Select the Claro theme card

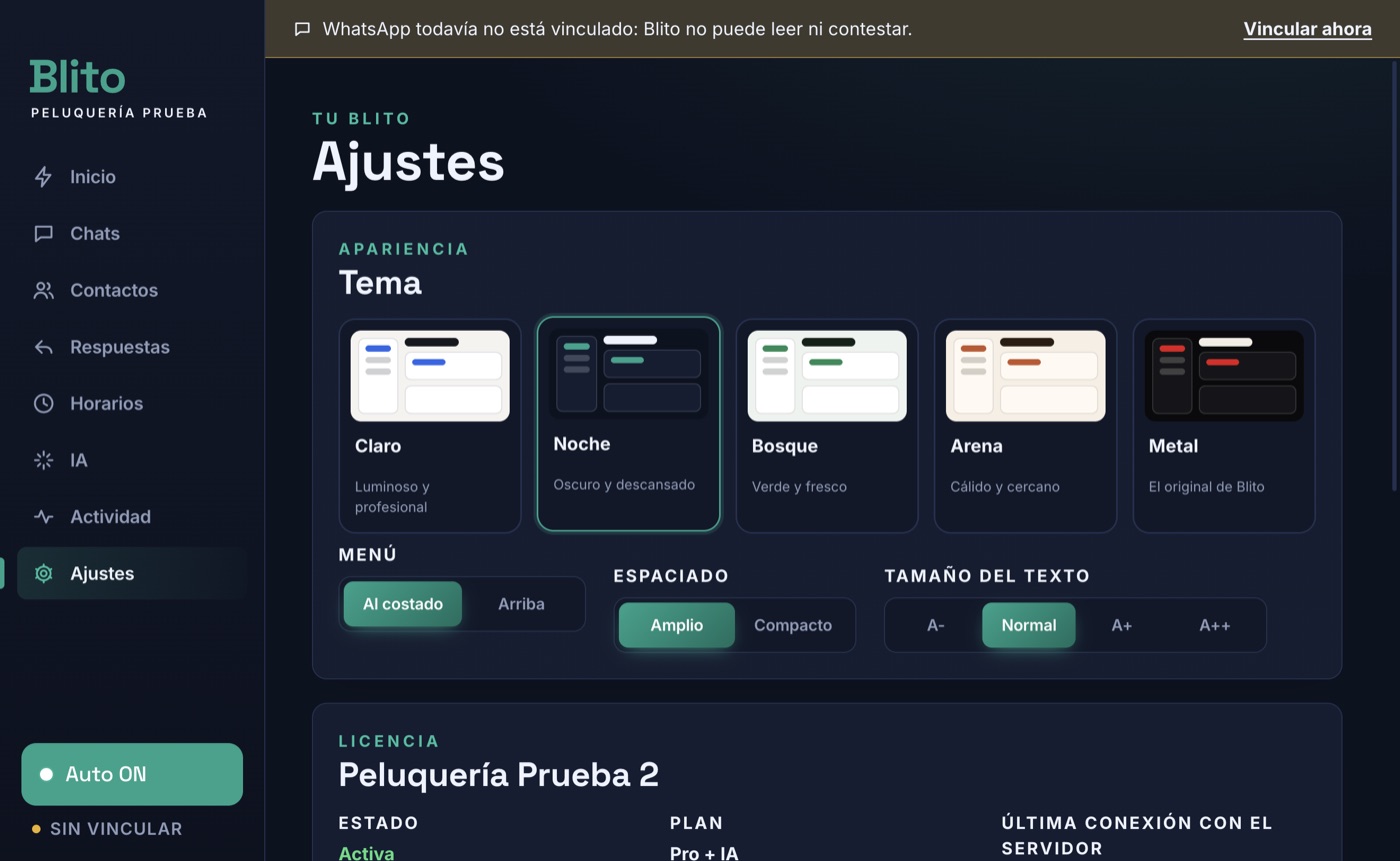[x=430, y=426]
